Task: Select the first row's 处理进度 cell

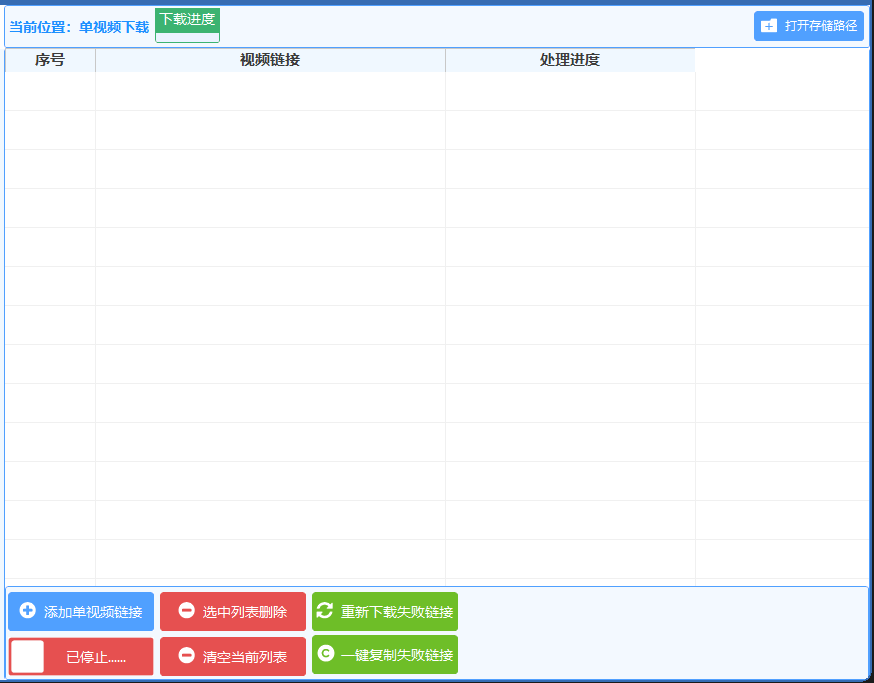Action: point(570,91)
